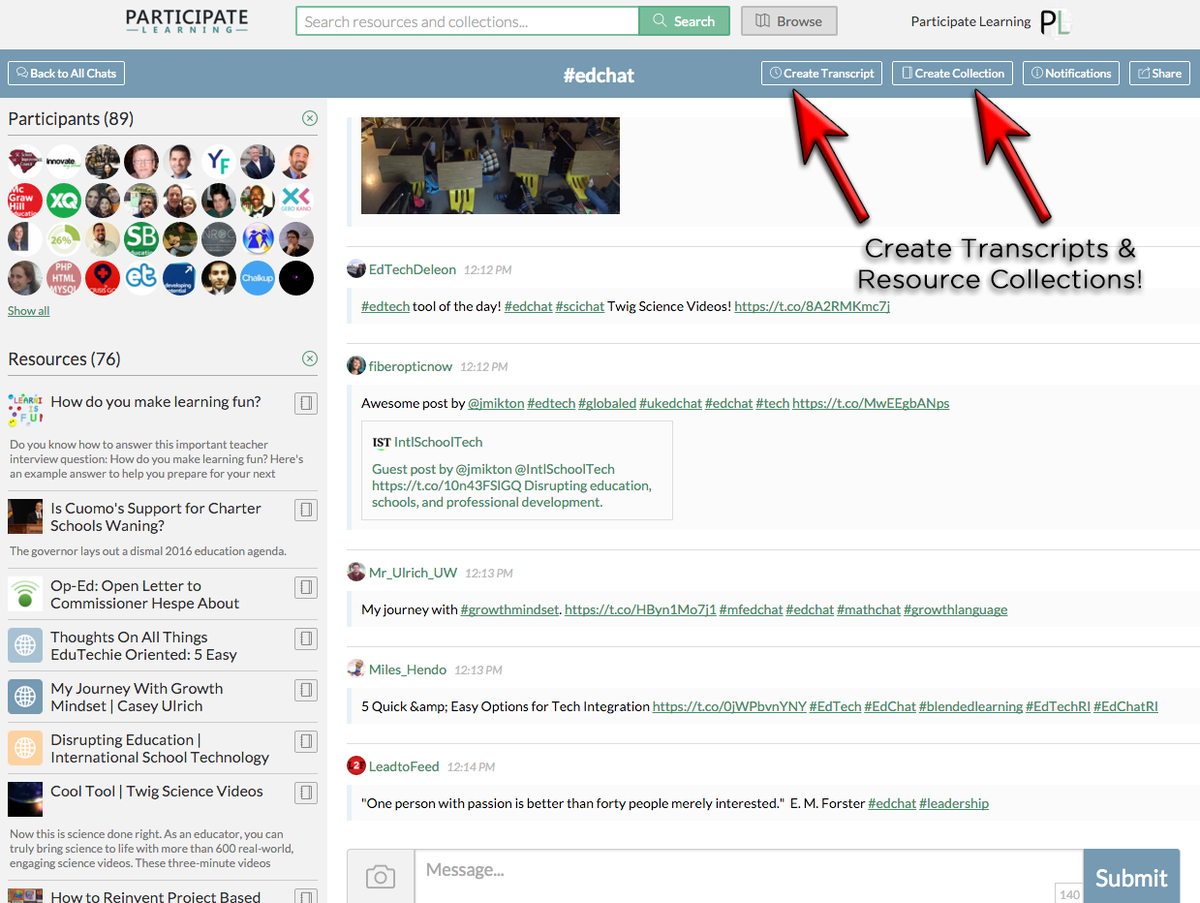
Task: Add the Op-Ed Open Letter resource to collection
Action: [306, 587]
